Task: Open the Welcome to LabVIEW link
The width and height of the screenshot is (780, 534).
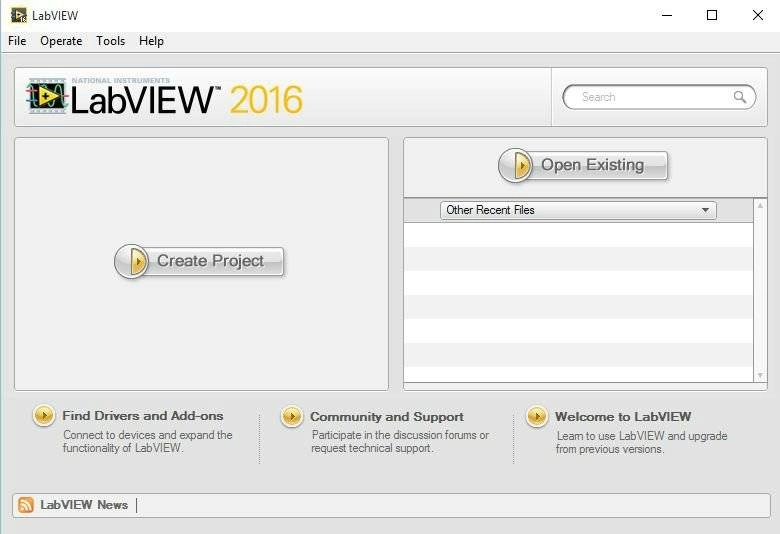Action: [x=623, y=417]
